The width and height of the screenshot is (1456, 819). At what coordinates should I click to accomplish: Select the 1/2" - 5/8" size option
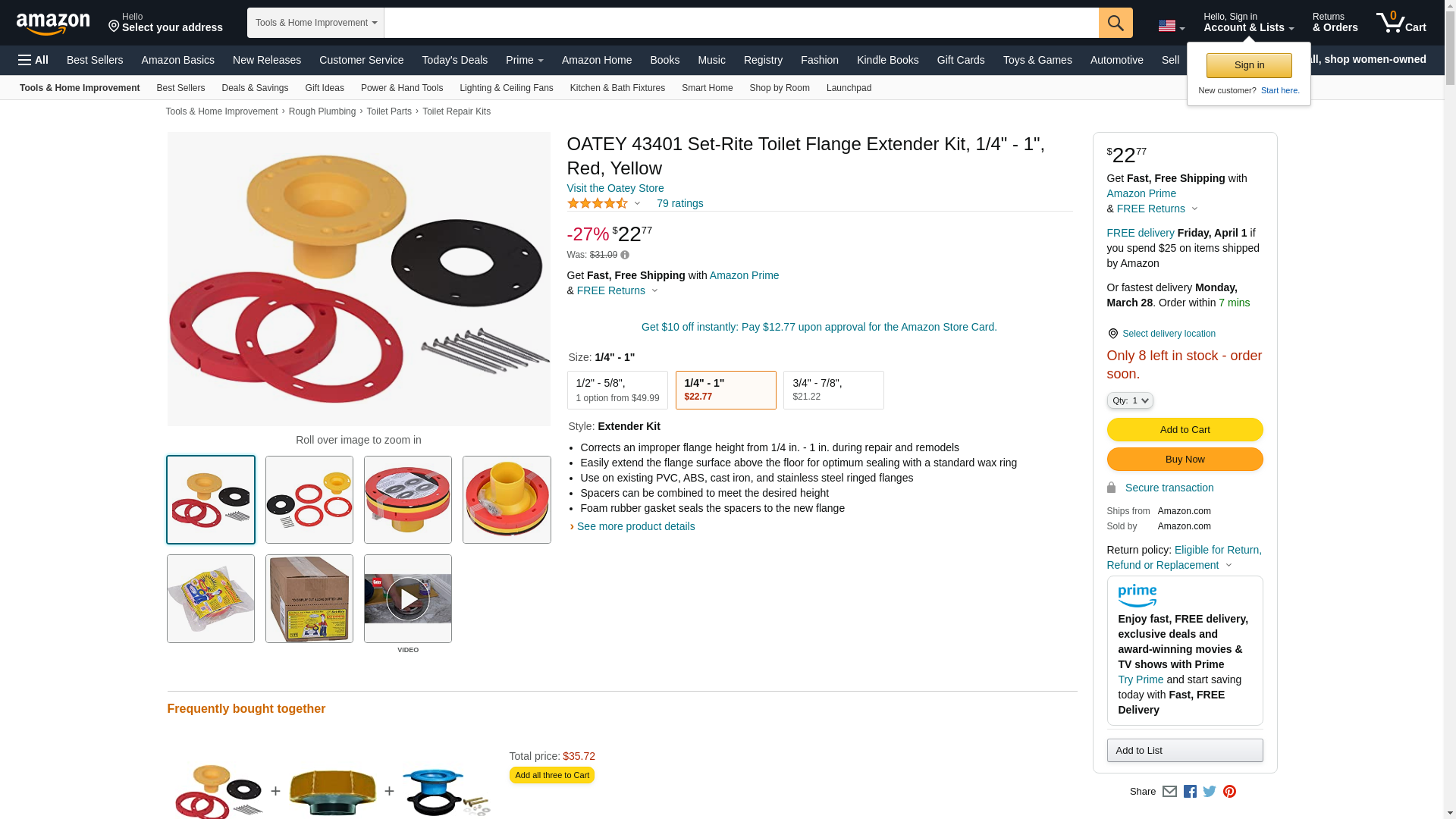[x=617, y=390]
